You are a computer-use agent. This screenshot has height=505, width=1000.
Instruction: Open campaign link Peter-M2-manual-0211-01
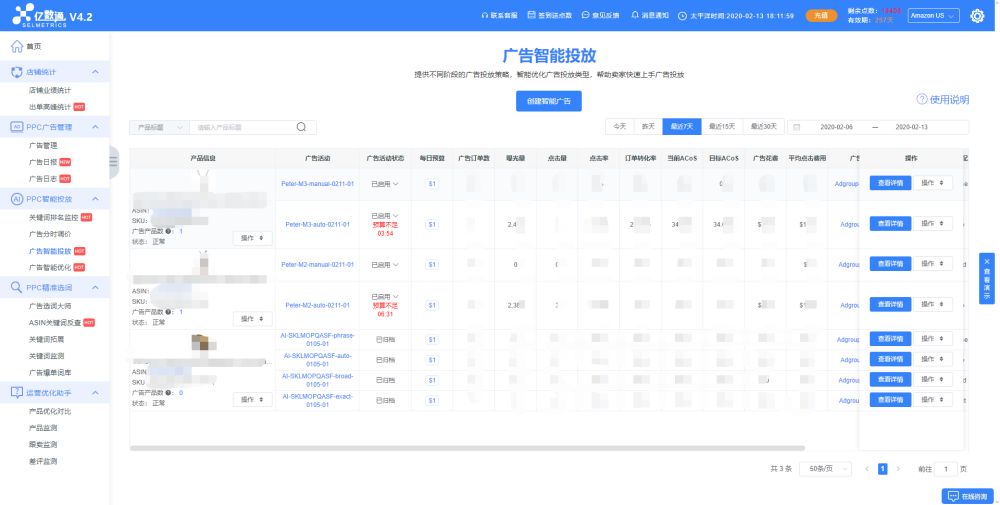[318, 265]
